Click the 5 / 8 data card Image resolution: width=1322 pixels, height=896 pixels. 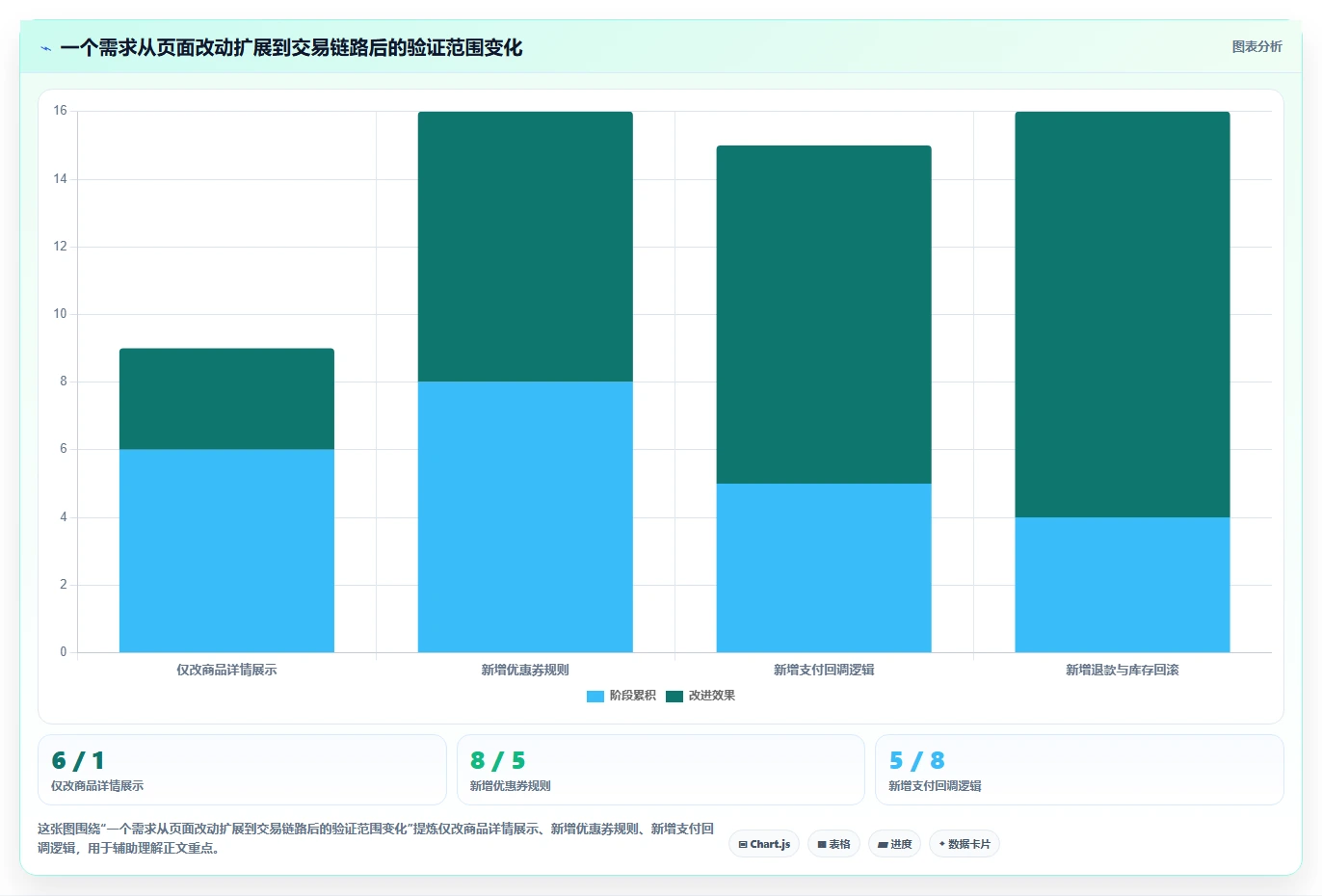(x=1079, y=770)
